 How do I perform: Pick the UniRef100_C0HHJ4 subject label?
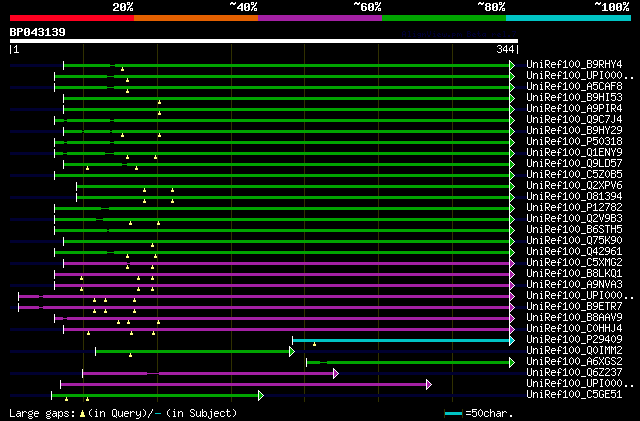pyautogui.click(x=574, y=329)
